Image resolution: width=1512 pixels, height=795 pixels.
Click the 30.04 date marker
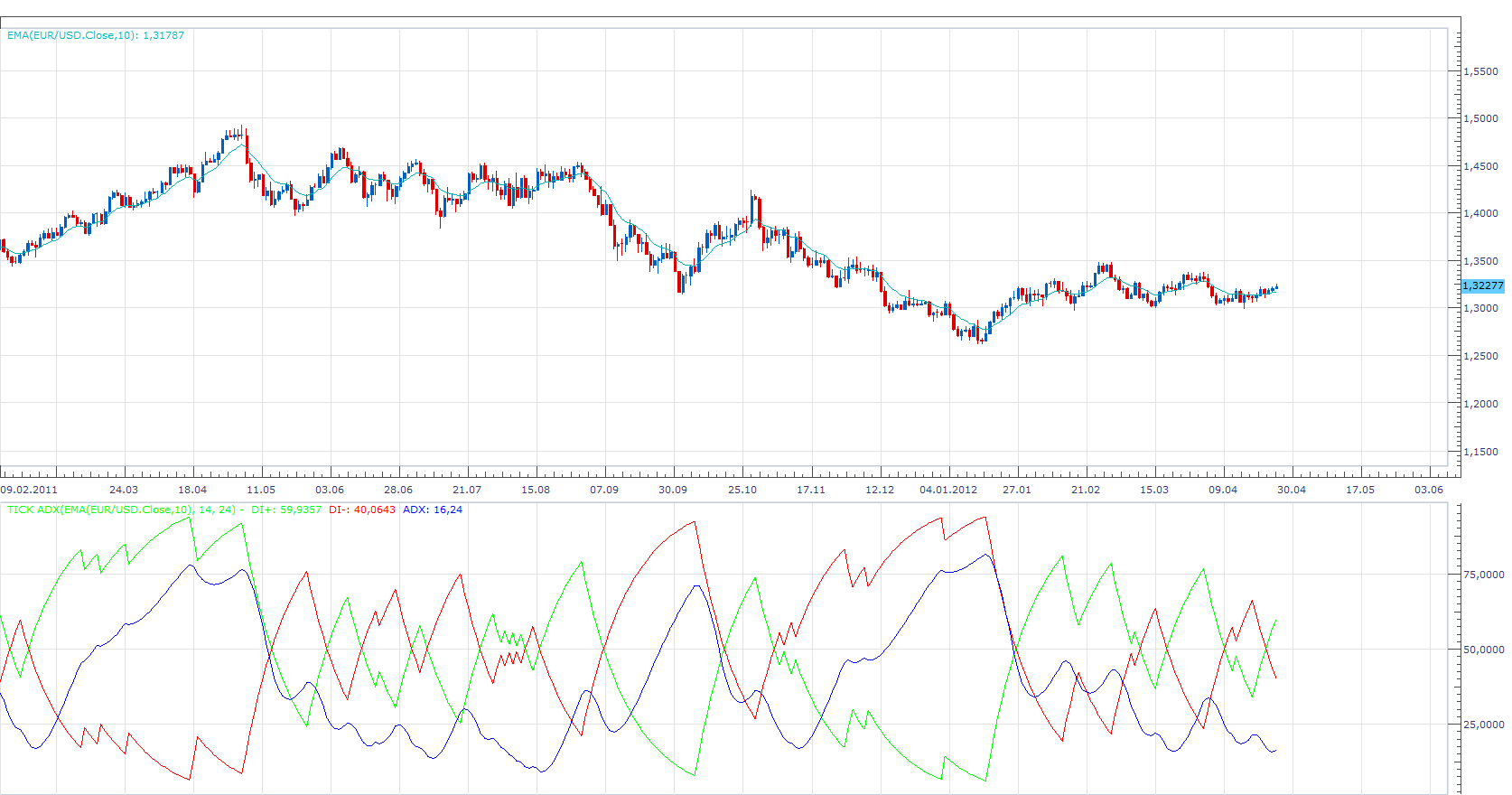click(x=1292, y=490)
